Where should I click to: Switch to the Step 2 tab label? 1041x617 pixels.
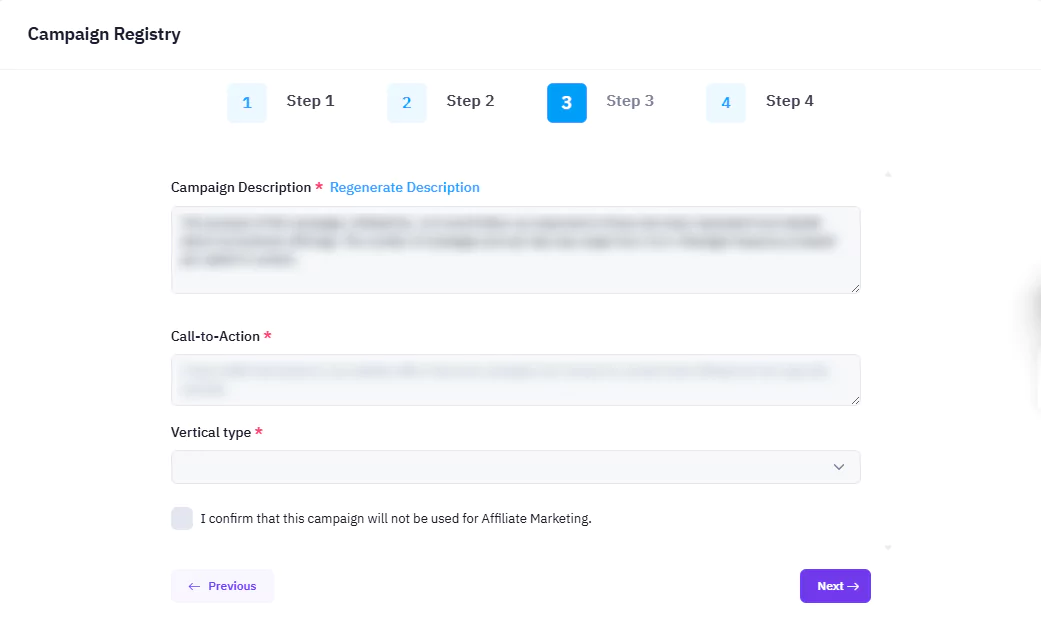(x=470, y=101)
